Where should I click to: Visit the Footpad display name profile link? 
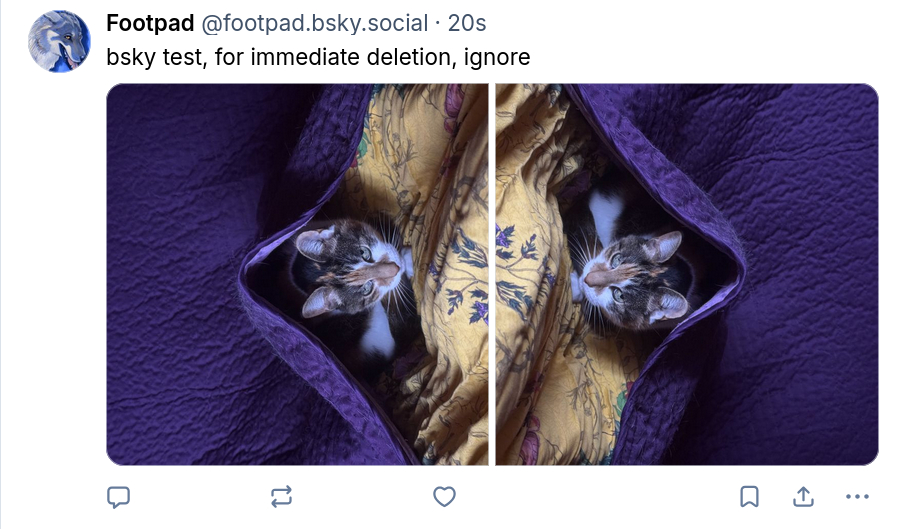[x=150, y=23]
